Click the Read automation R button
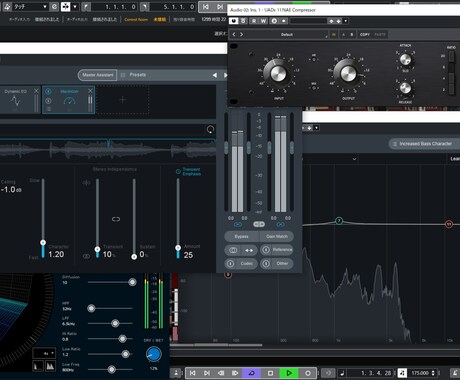This screenshot has height=380, width=460. 254,21
